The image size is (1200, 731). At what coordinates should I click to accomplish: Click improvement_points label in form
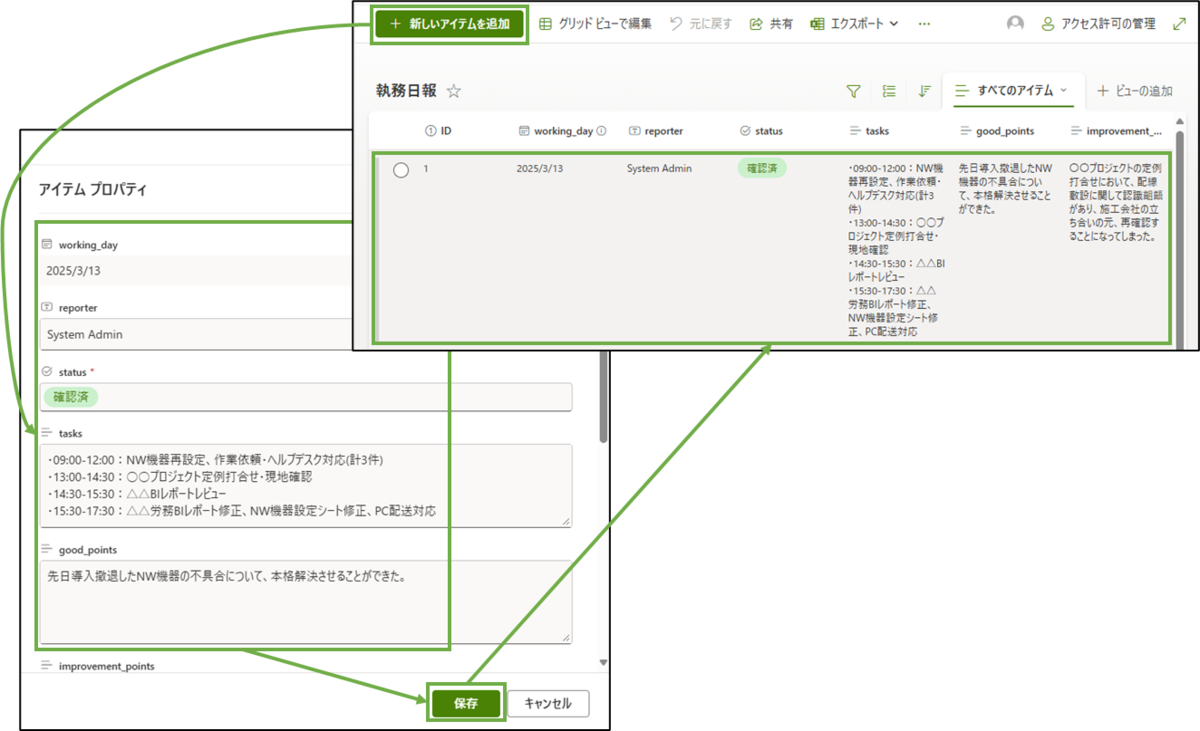pos(106,665)
